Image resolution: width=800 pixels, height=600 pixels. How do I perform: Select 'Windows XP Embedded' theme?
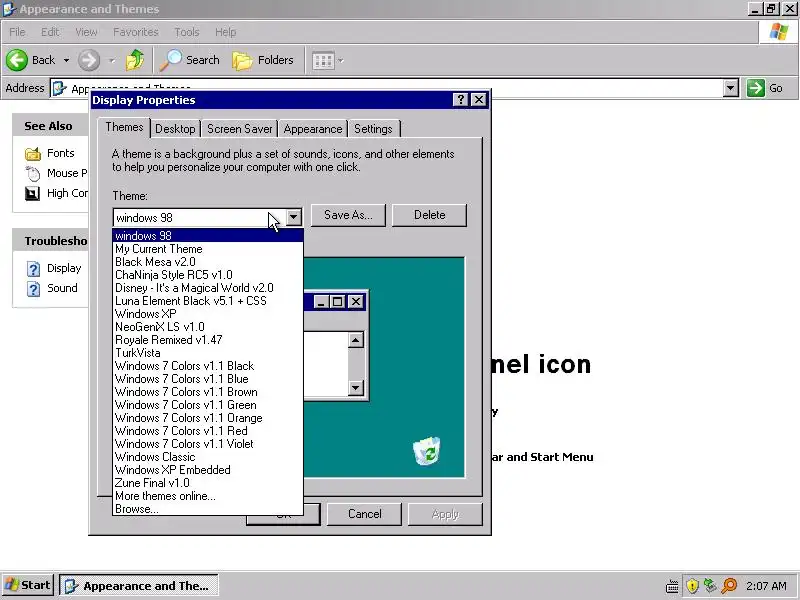(x=208, y=470)
